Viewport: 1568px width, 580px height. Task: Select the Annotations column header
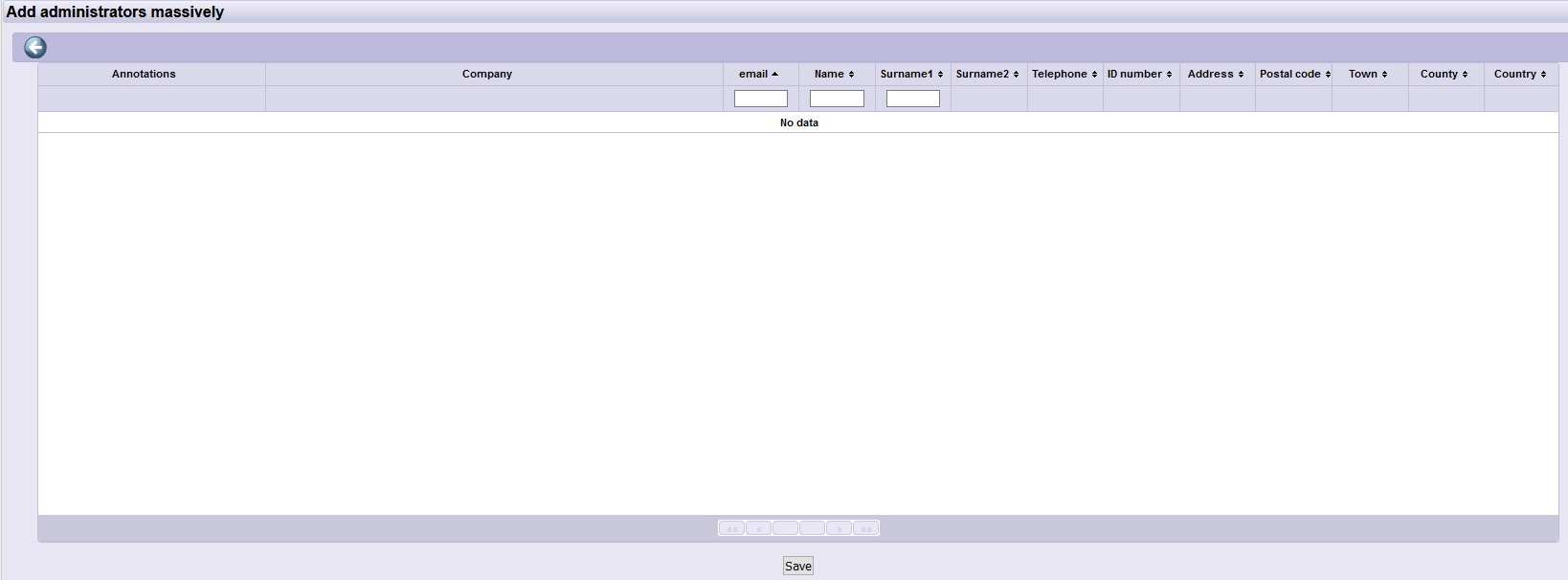(144, 74)
